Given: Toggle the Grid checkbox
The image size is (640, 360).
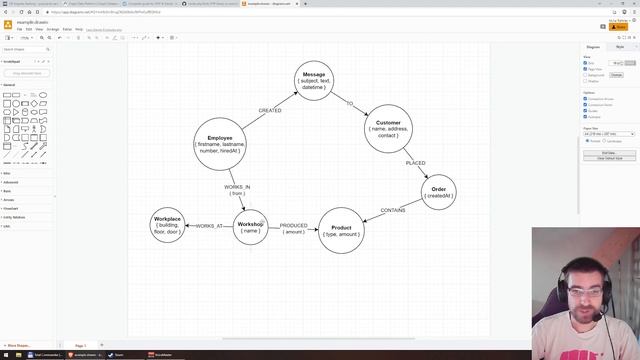Looking at the screenshot, I should [585, 63].
